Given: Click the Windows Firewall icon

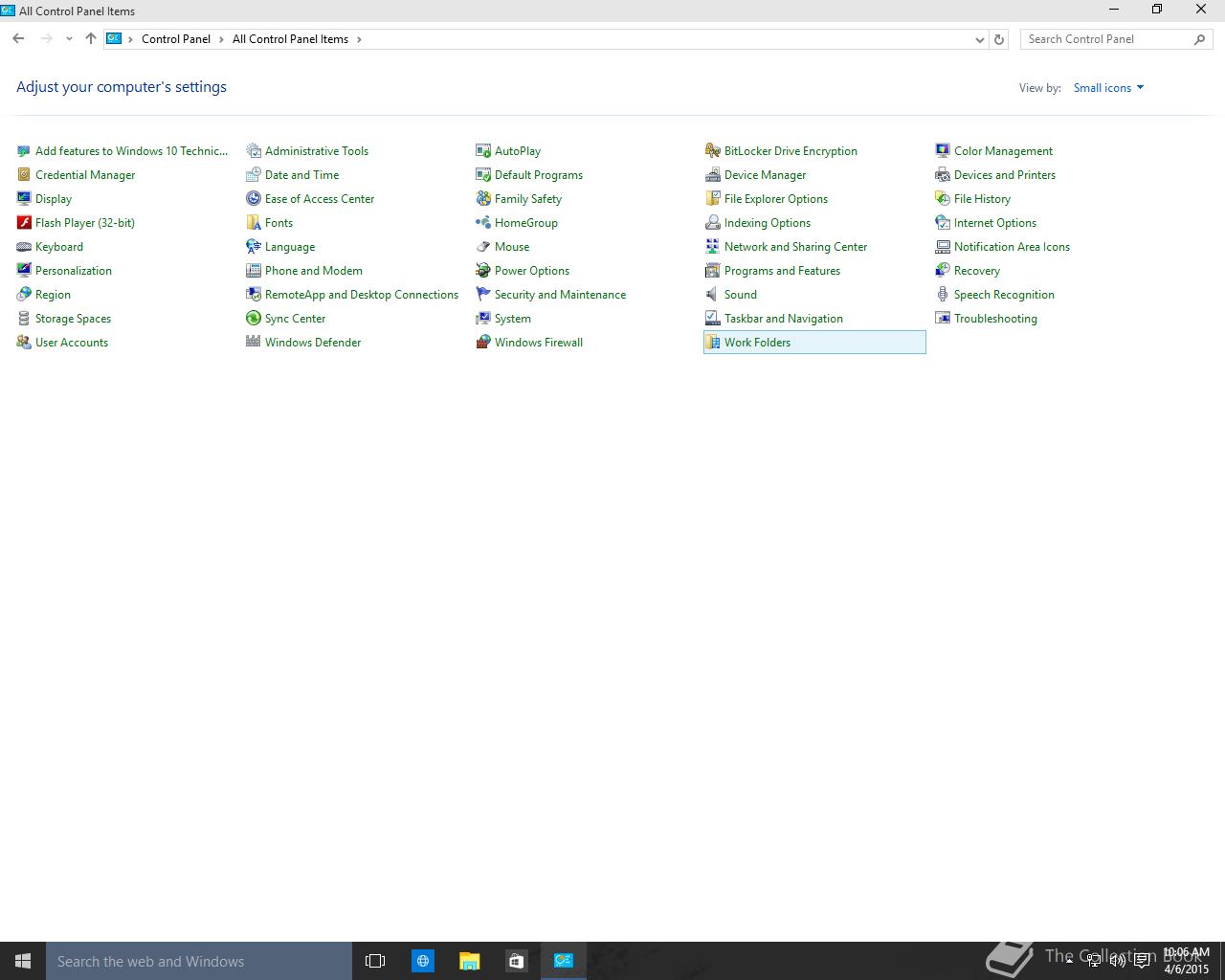Looking at the screenshot, I should tap(483, 342).
